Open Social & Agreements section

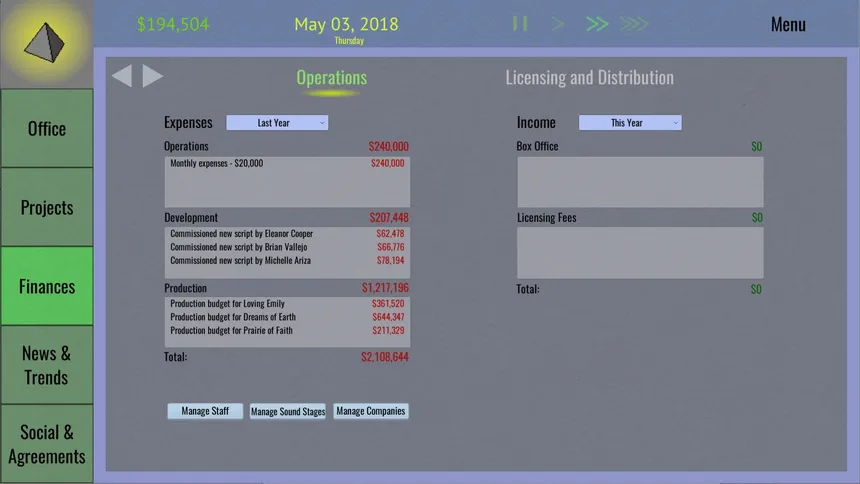pyautogui.click(x=47, y=444)
